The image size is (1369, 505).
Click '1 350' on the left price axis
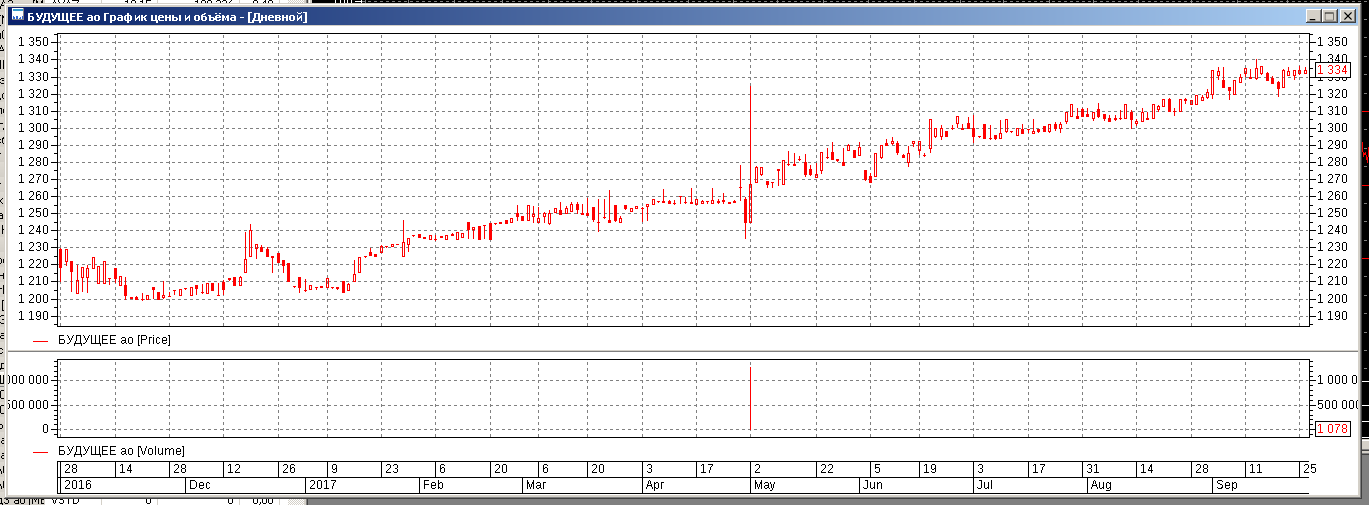pyautogui.click(x=33, y=42)
